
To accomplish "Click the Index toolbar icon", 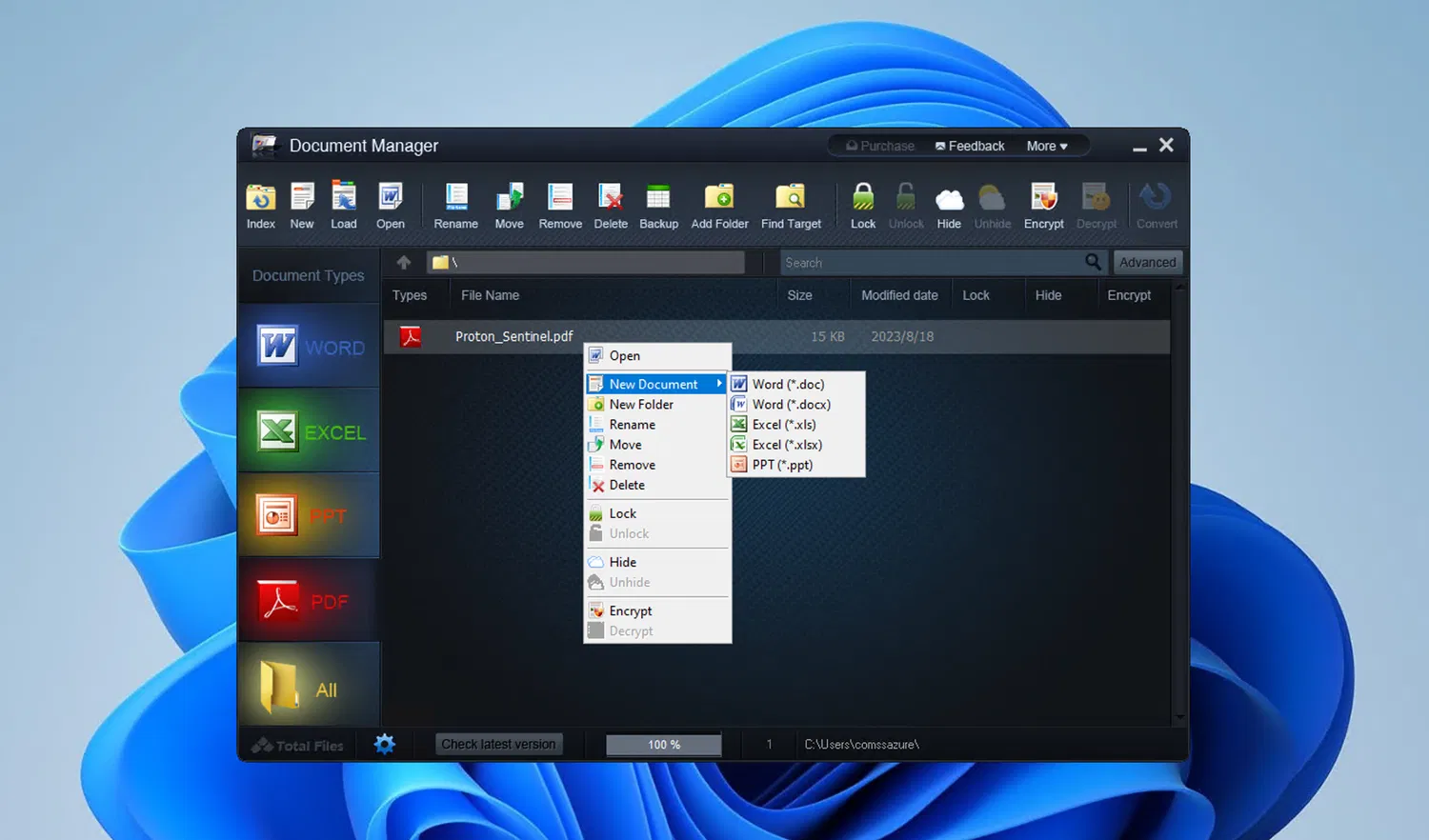I will click(260, 198).
